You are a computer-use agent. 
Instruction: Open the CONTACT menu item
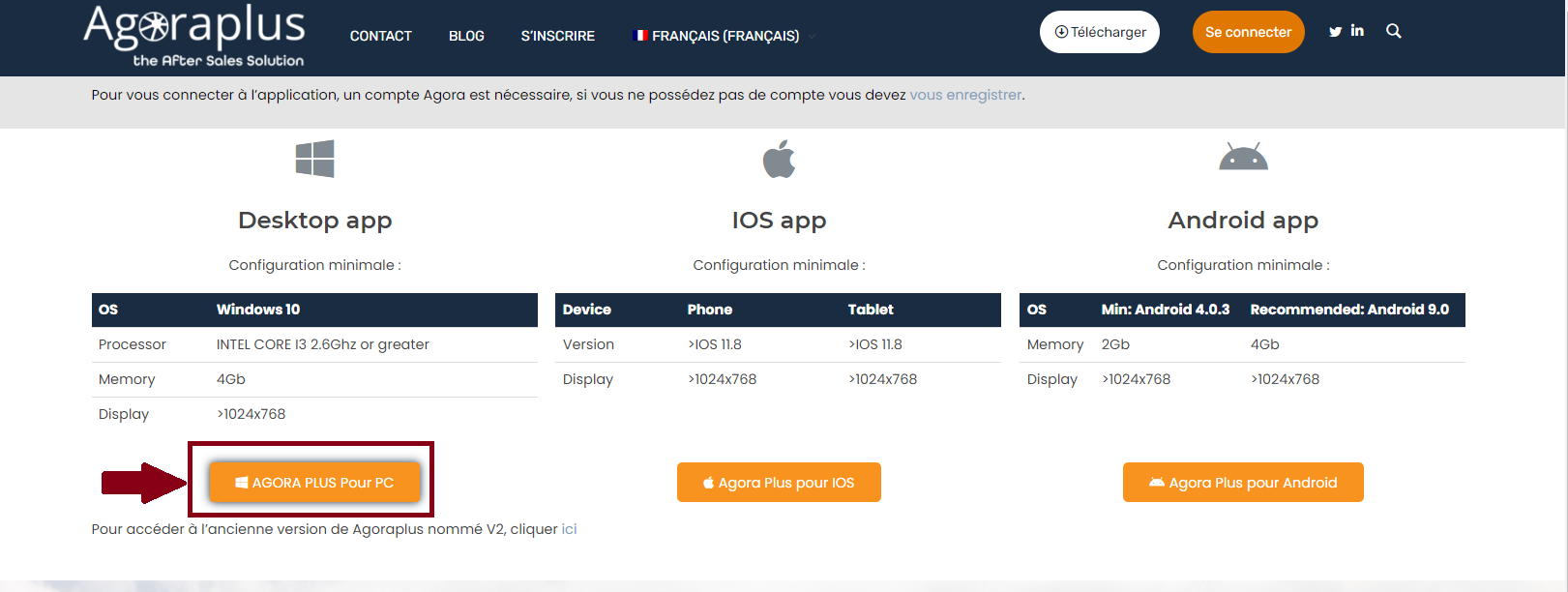[381, 36]
